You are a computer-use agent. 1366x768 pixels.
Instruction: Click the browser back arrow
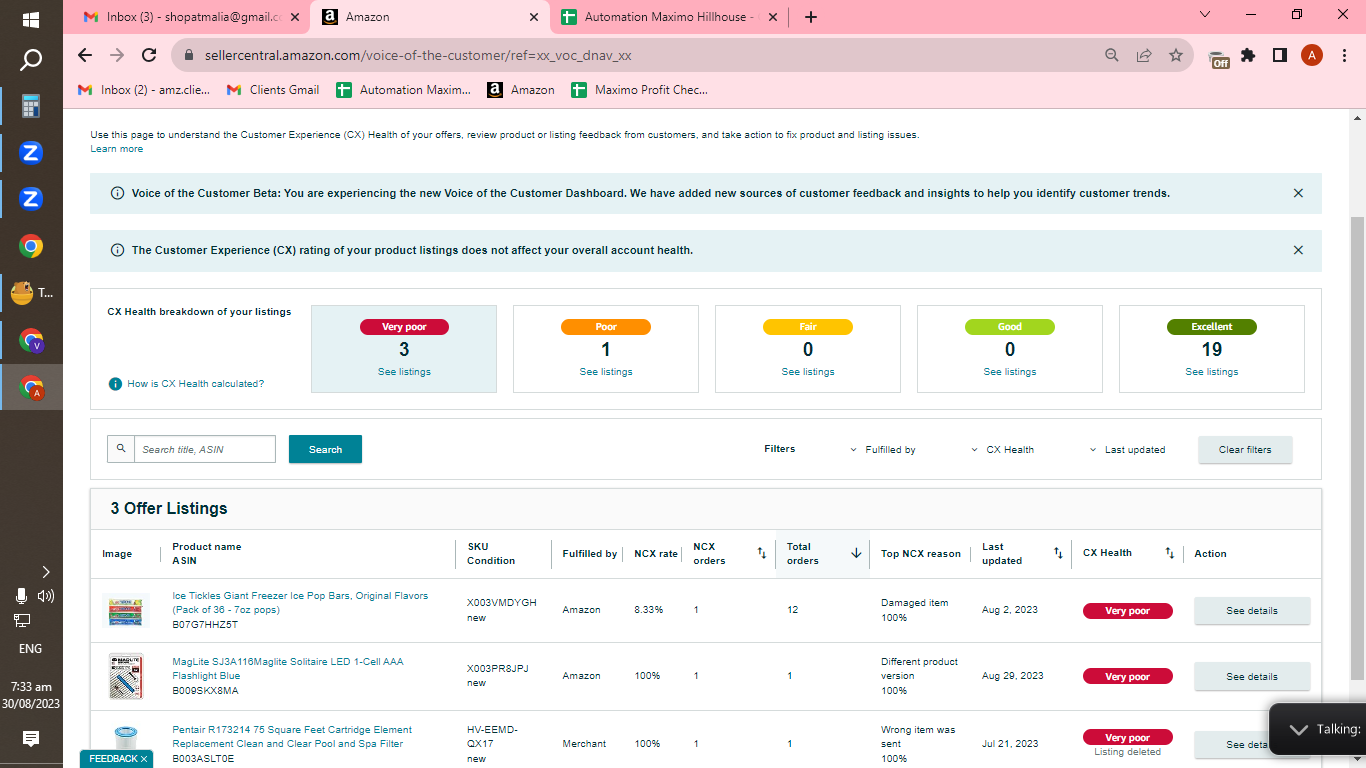point(85,56)
